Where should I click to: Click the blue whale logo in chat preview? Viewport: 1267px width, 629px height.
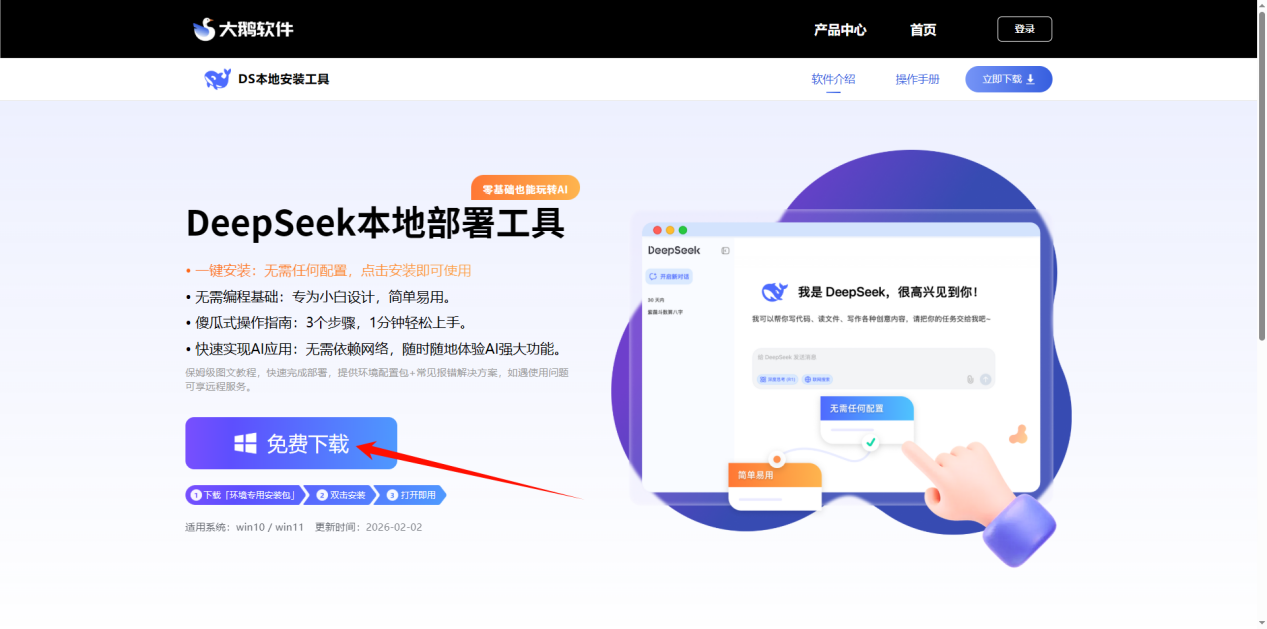click(x=774, y=292)
